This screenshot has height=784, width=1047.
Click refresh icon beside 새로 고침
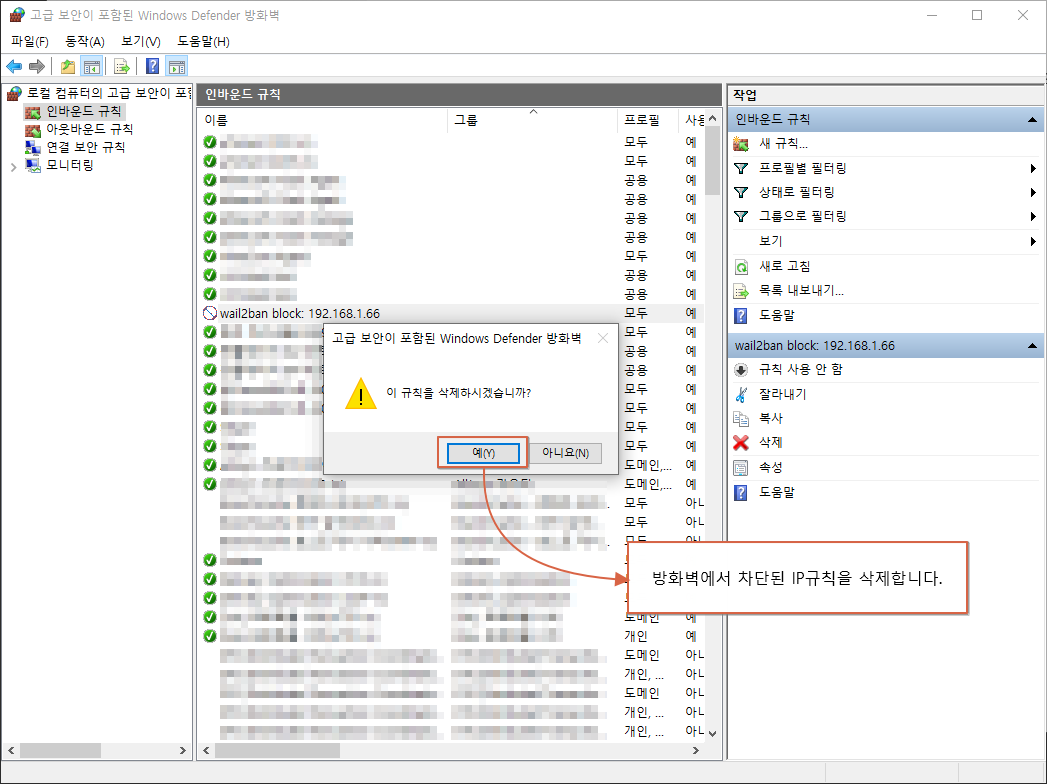(x=741, y=266)
